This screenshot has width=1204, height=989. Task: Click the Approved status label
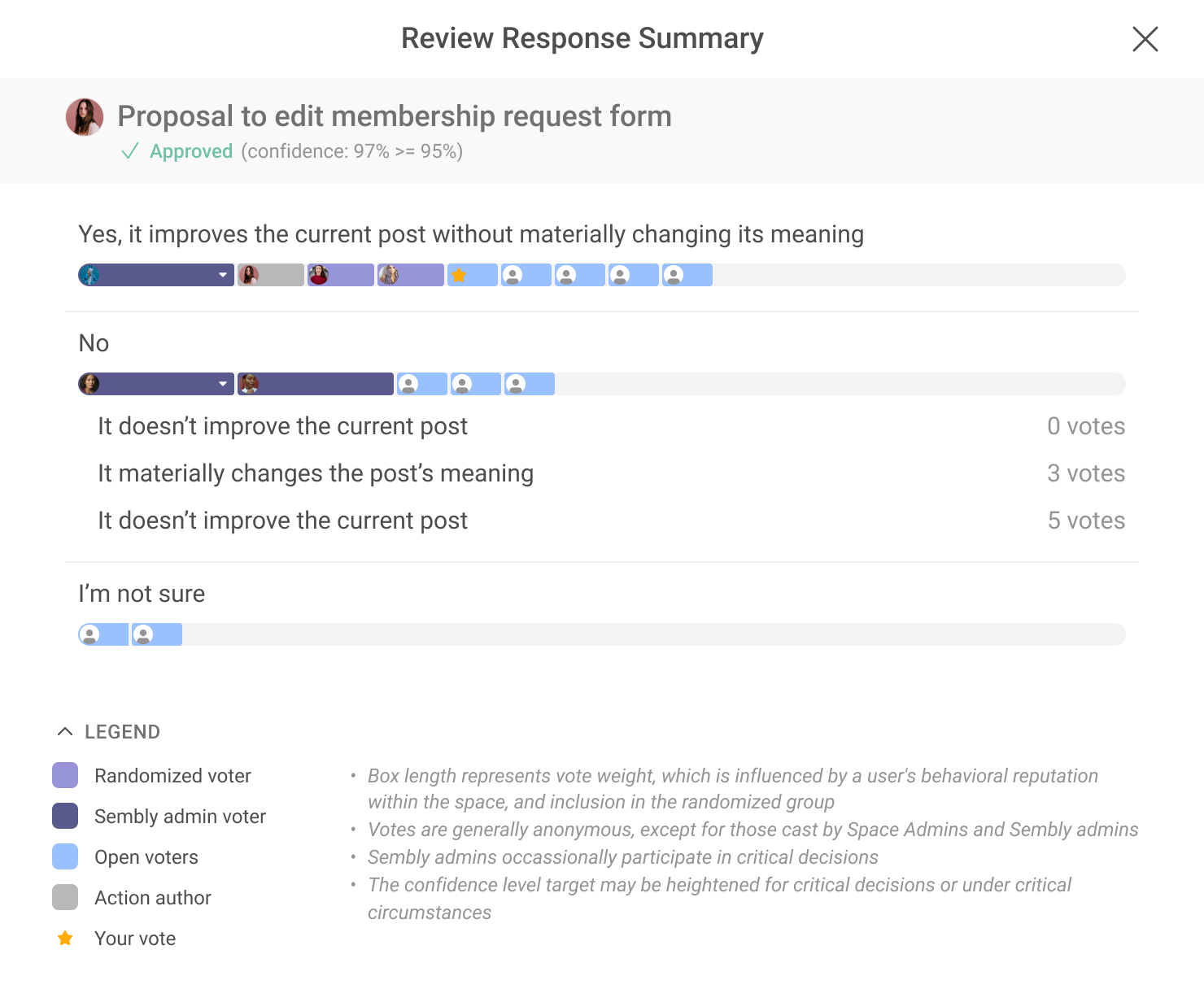[191, 151]
